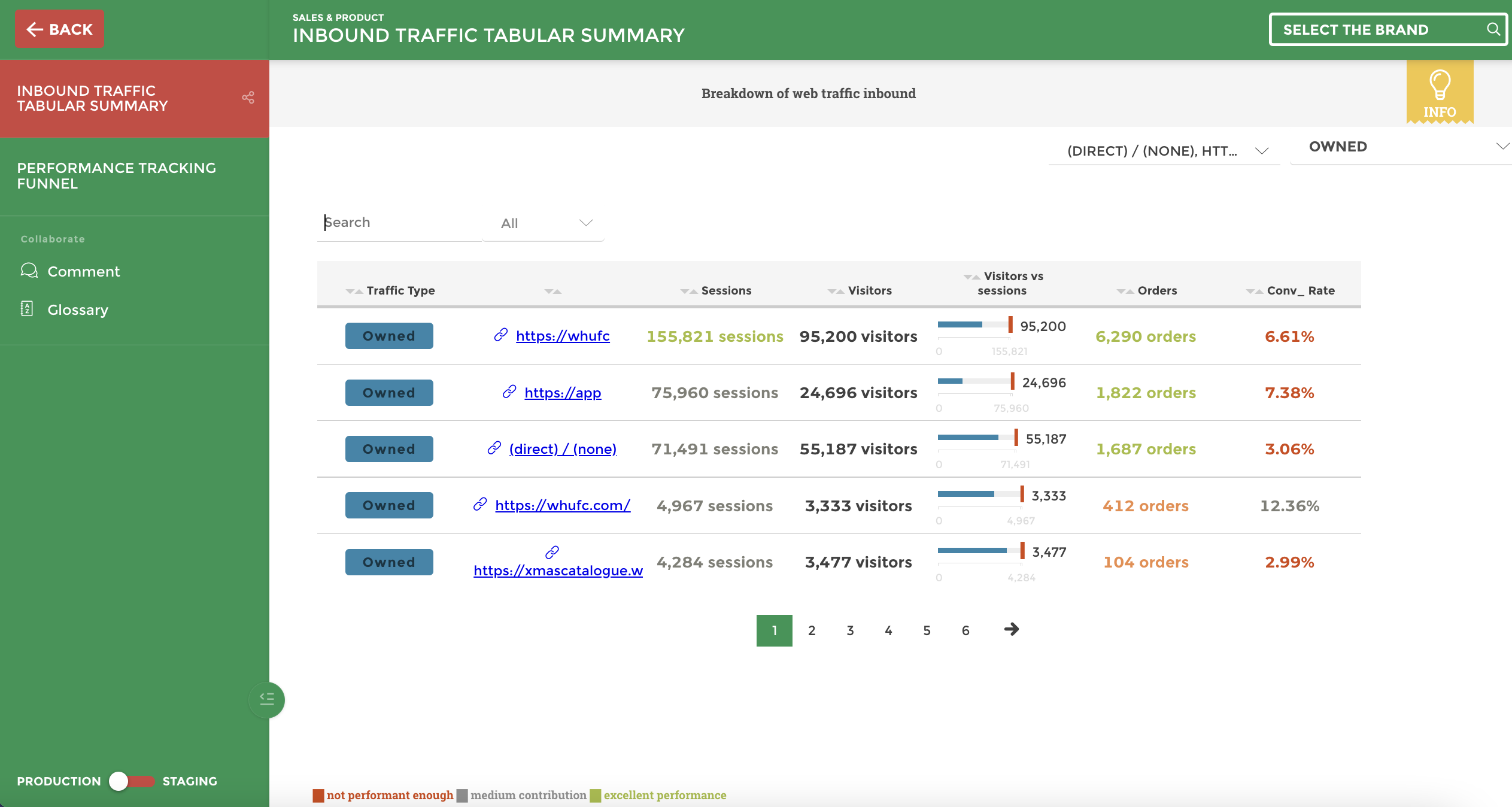Image resolution: width=1512 pixels, height=807 pixels.
Task: Sort table by Conv_ Rate column arrows
Action: (1255, 292)
